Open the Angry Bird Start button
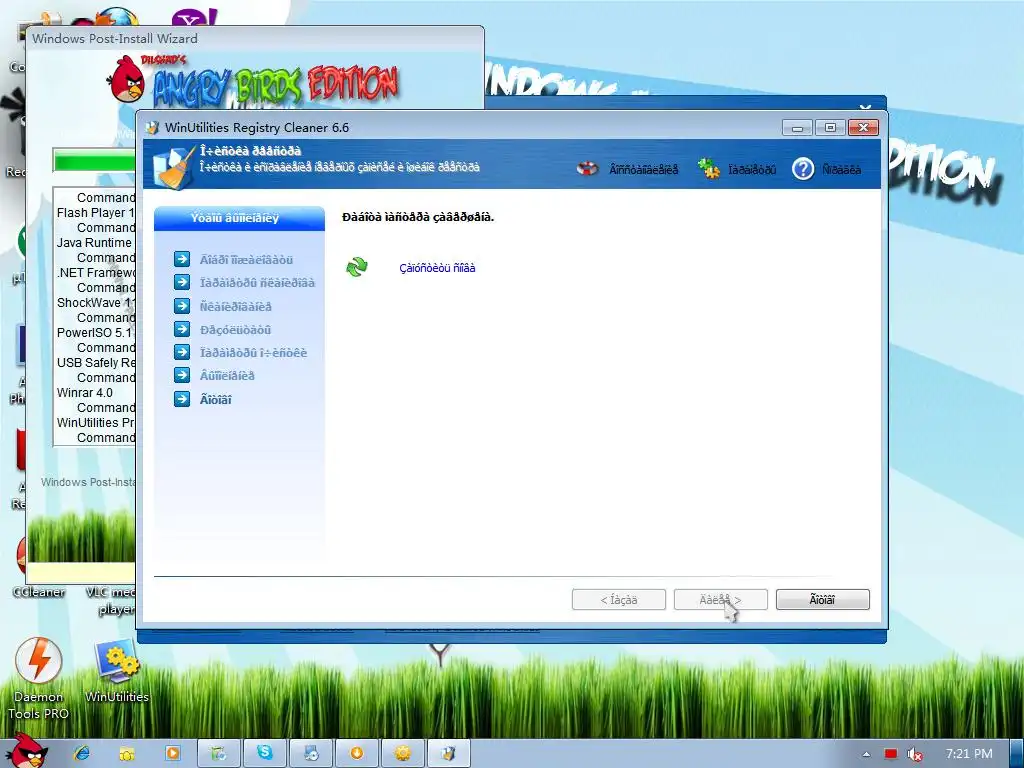Viewport: 1024px width, 768px height. coord(26,751)
